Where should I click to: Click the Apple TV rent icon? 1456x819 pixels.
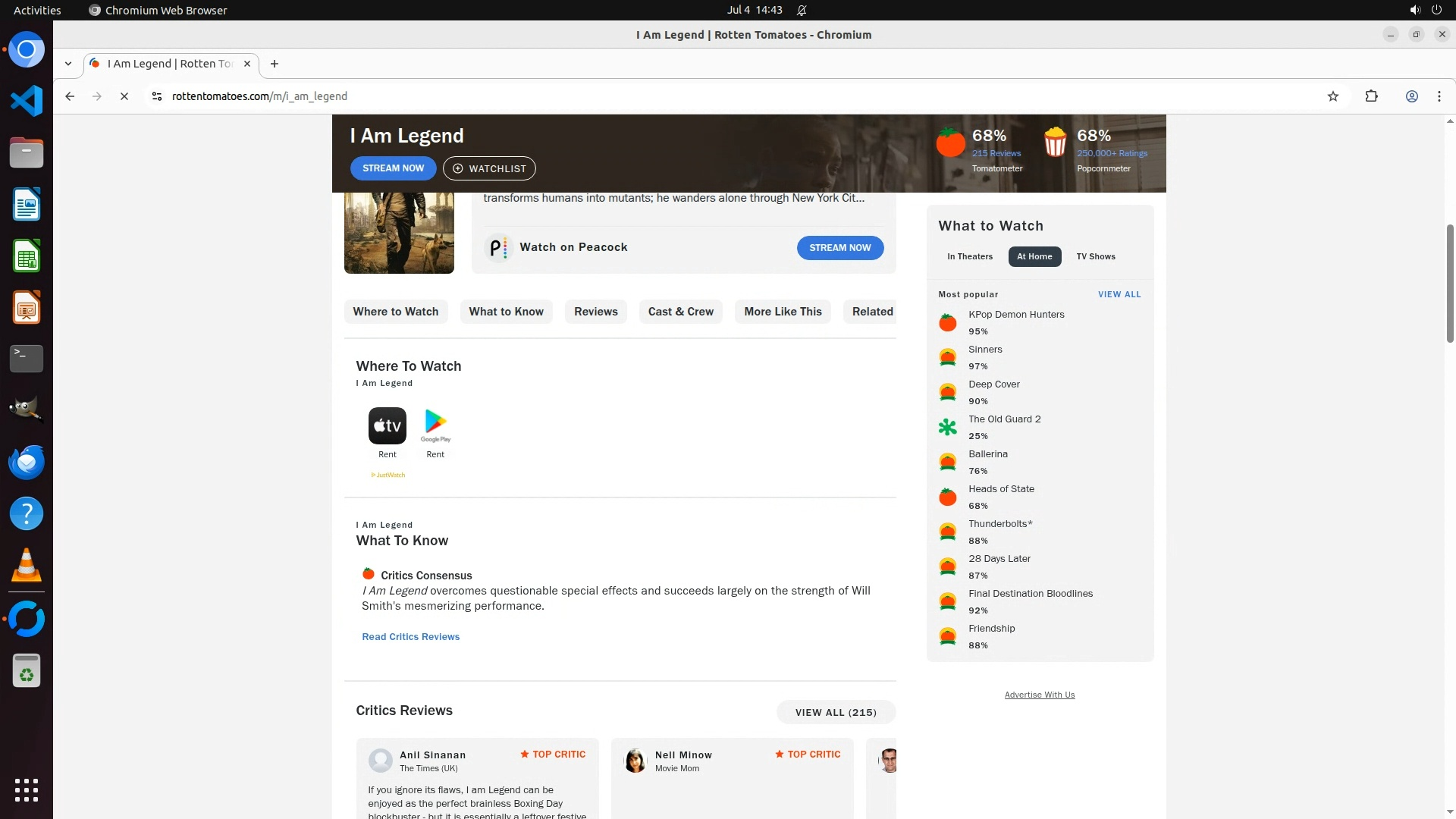387,425
